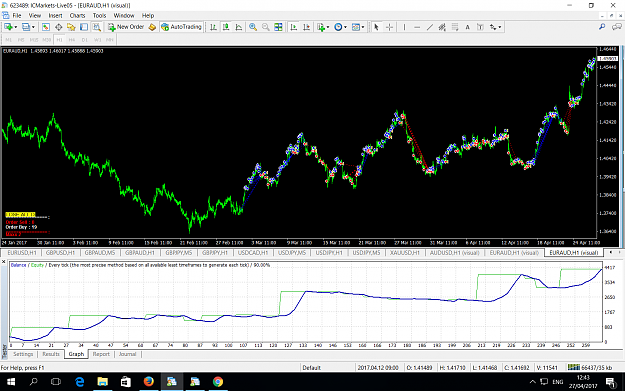Switch to bar chart display
The width and height of the screenshot is (625, 391).
(x=214, y=27)
